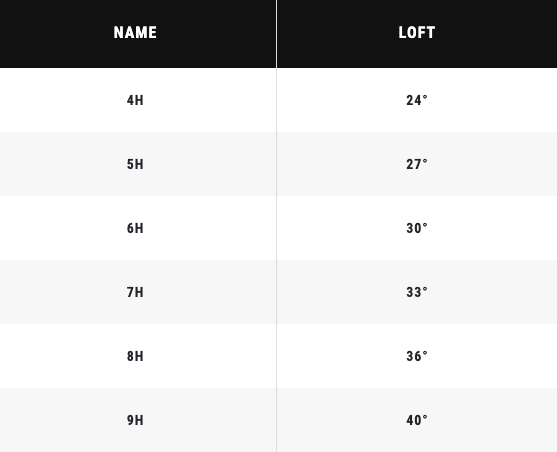Click the 33° loft value
557x452 pixels.
[x=417, y=292]
